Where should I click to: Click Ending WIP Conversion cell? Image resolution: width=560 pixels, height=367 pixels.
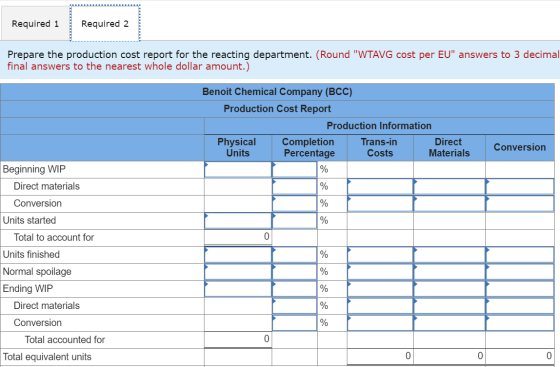(x=520, y=289)
